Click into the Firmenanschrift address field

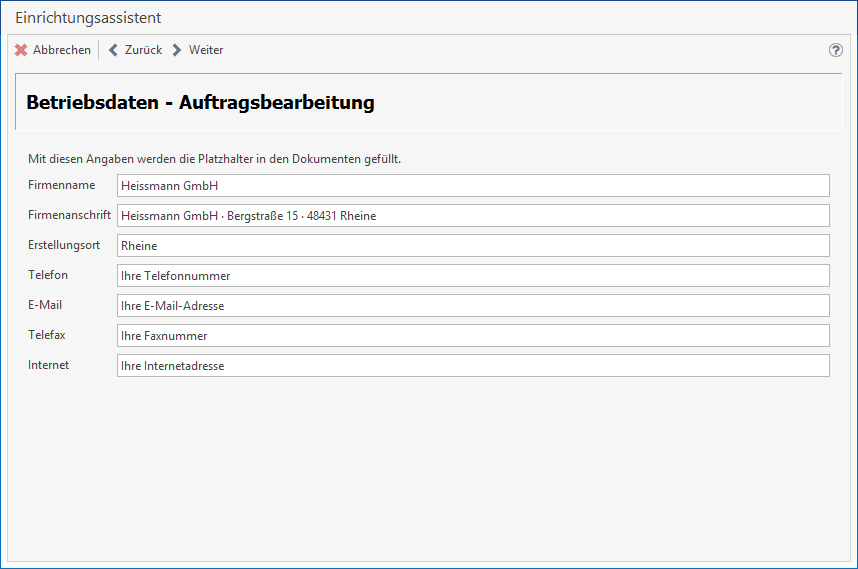click(473, 216)
